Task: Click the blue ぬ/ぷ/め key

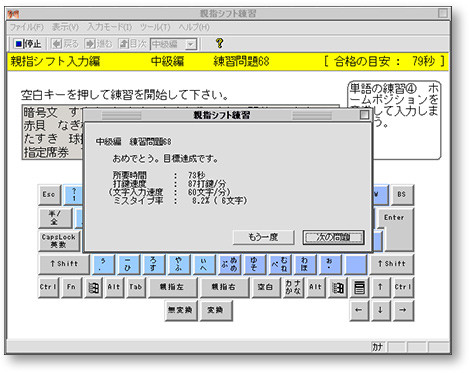Action: 229,264
